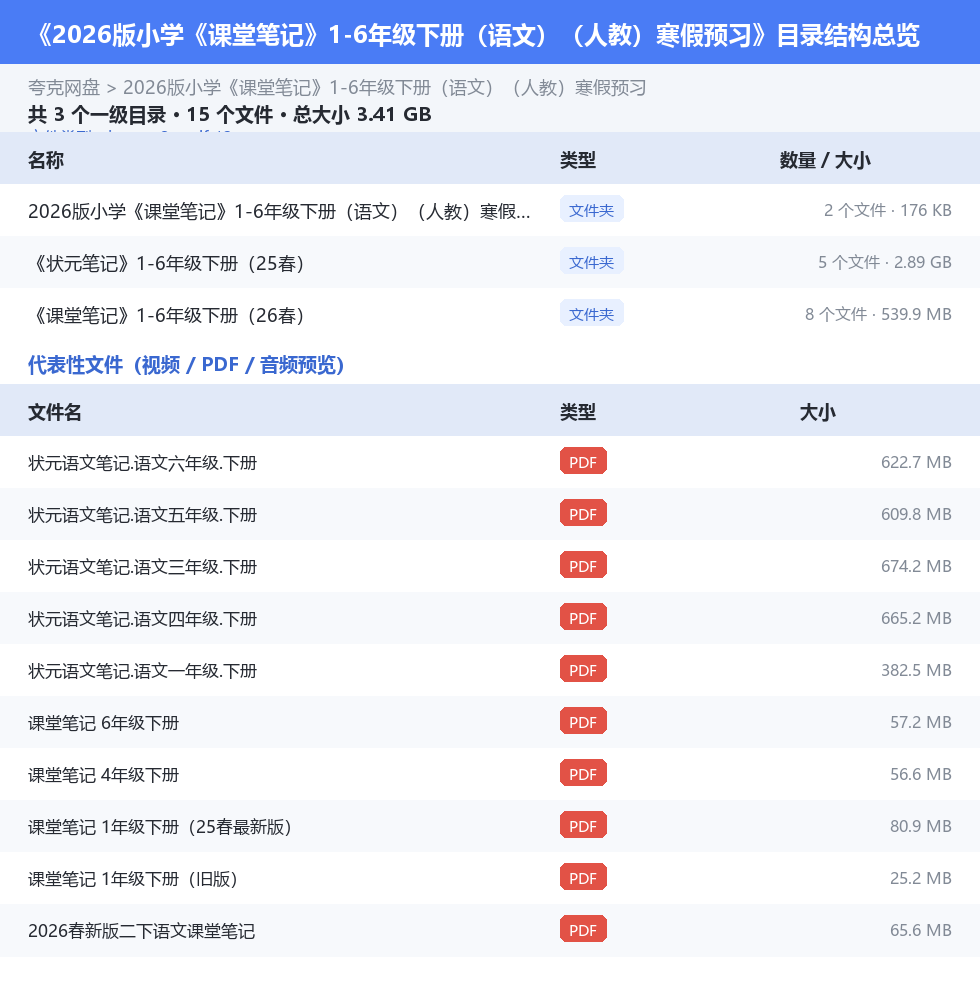Select the summary text 共 3 个一级目录
The image size is (980, 988).
coord(97,115)
